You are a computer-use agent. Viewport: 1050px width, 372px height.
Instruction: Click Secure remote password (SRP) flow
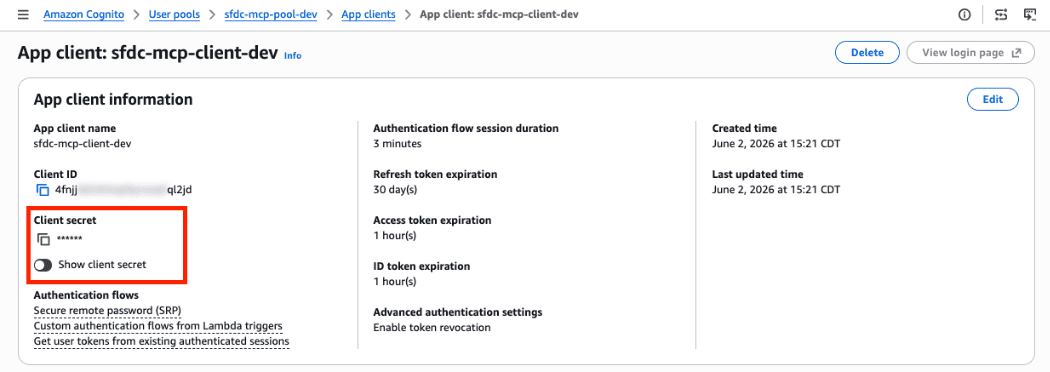[x=108, y=311]
